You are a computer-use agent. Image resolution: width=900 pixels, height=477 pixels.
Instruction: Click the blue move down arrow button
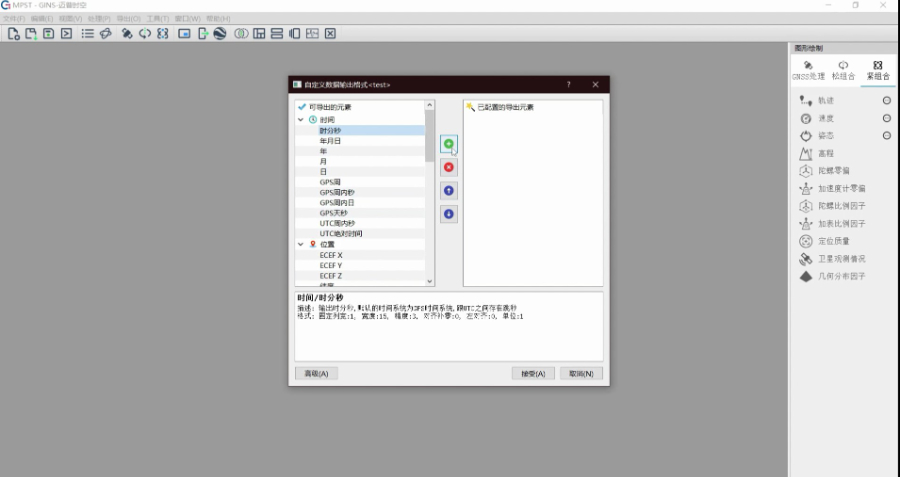tap(449, 213)
